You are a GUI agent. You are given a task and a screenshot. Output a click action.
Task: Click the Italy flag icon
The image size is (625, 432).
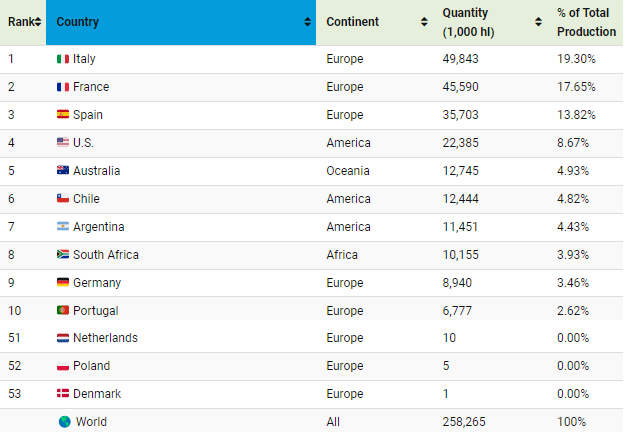[x=63, y=59]
